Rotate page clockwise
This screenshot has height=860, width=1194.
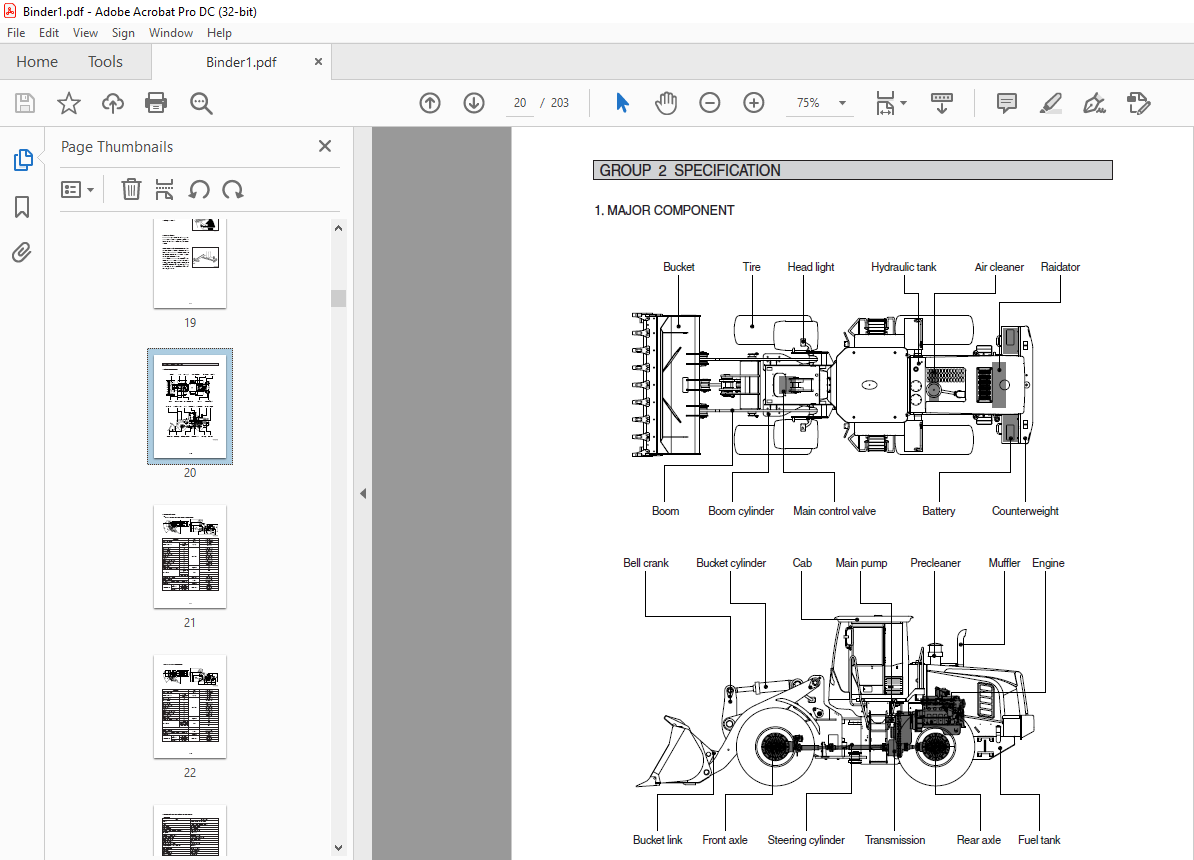point(233,189)
